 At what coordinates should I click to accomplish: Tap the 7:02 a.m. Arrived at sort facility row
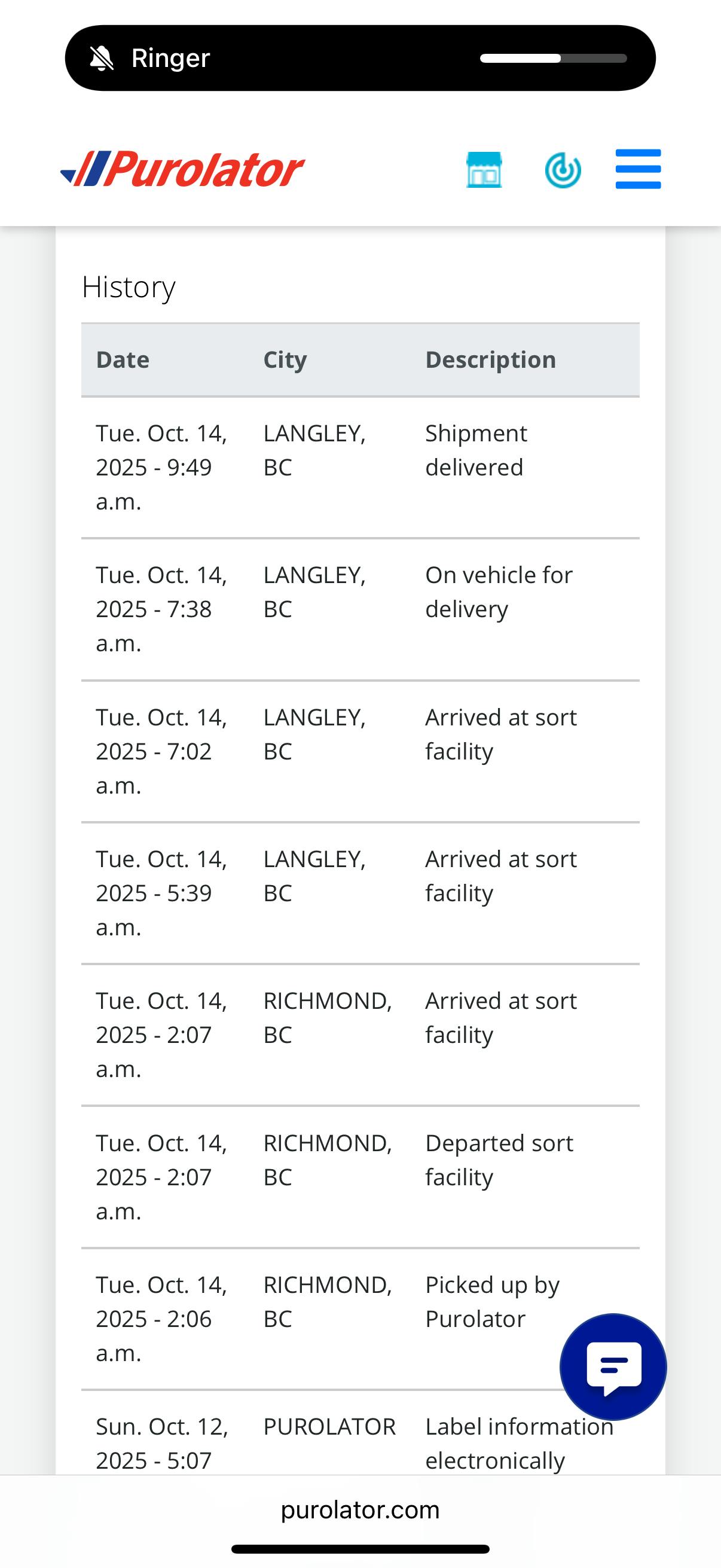[360, 751]
